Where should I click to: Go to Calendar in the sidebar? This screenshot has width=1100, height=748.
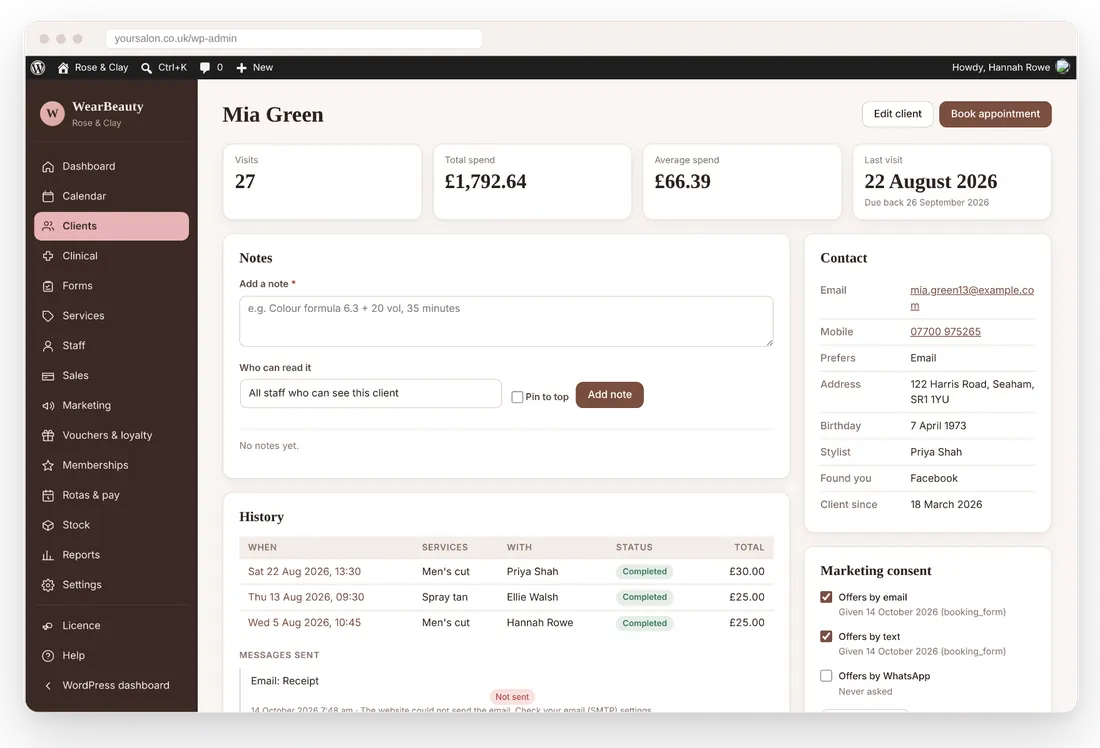tap(112, 196)
